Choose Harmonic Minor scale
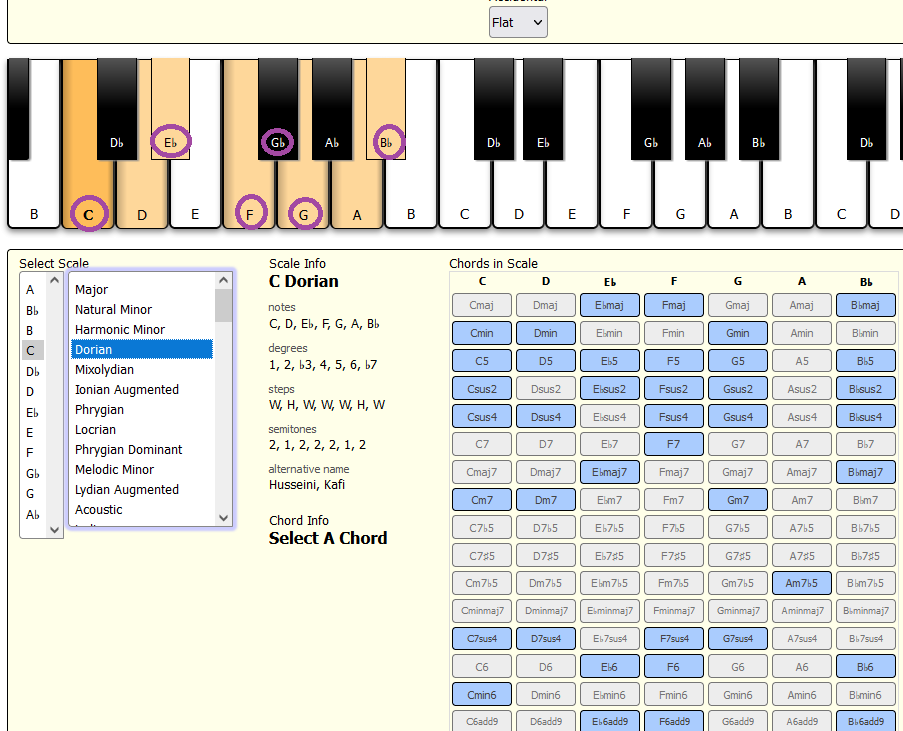Screen dimensions: 903x731 coord(142,329)
